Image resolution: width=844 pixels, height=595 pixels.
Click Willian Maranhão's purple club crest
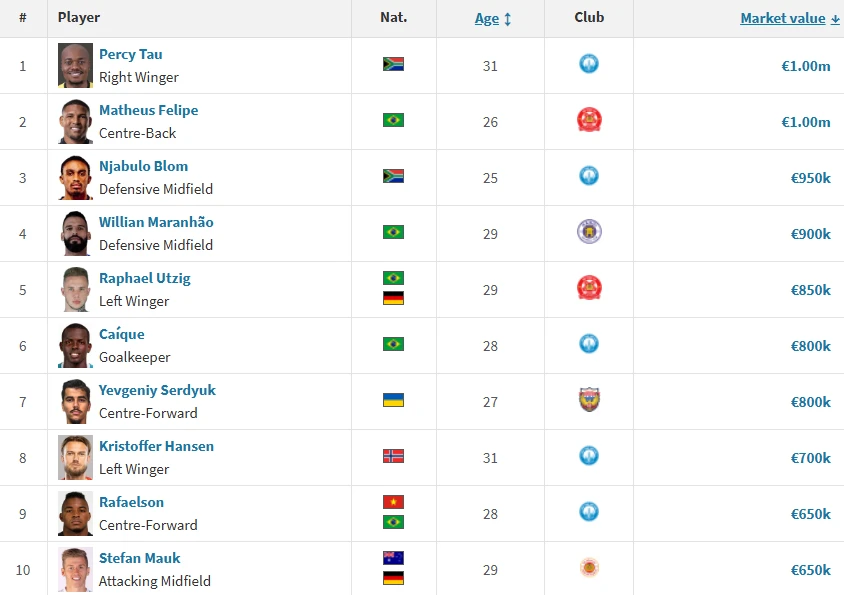[589, 233]
